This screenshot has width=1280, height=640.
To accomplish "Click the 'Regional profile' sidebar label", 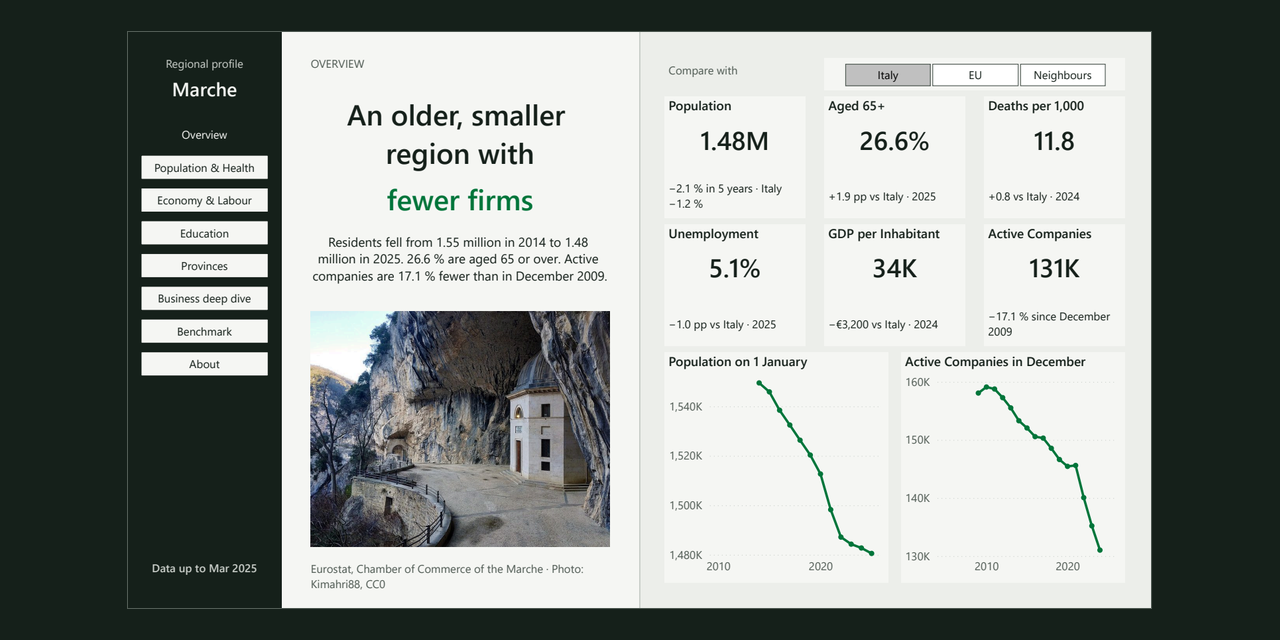I will point(204,64).
